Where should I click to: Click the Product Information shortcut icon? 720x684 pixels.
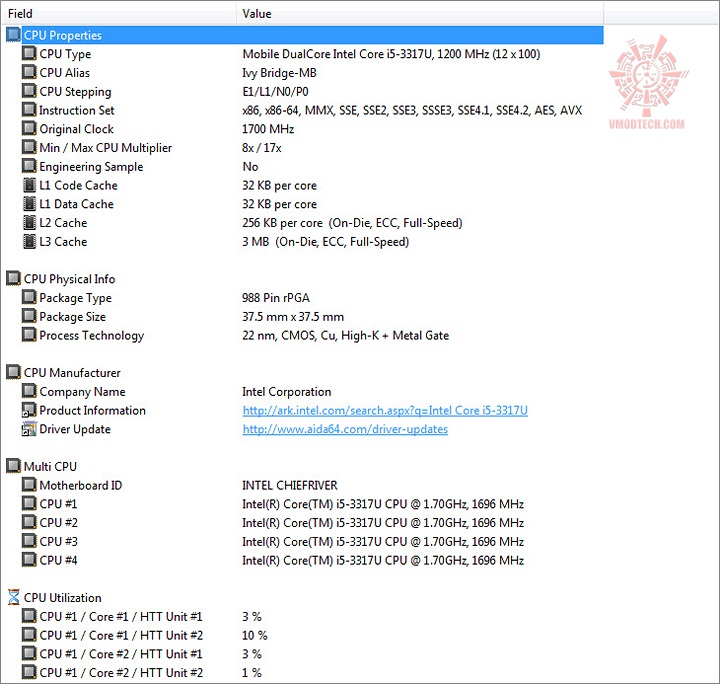click(x=29, y=409)
